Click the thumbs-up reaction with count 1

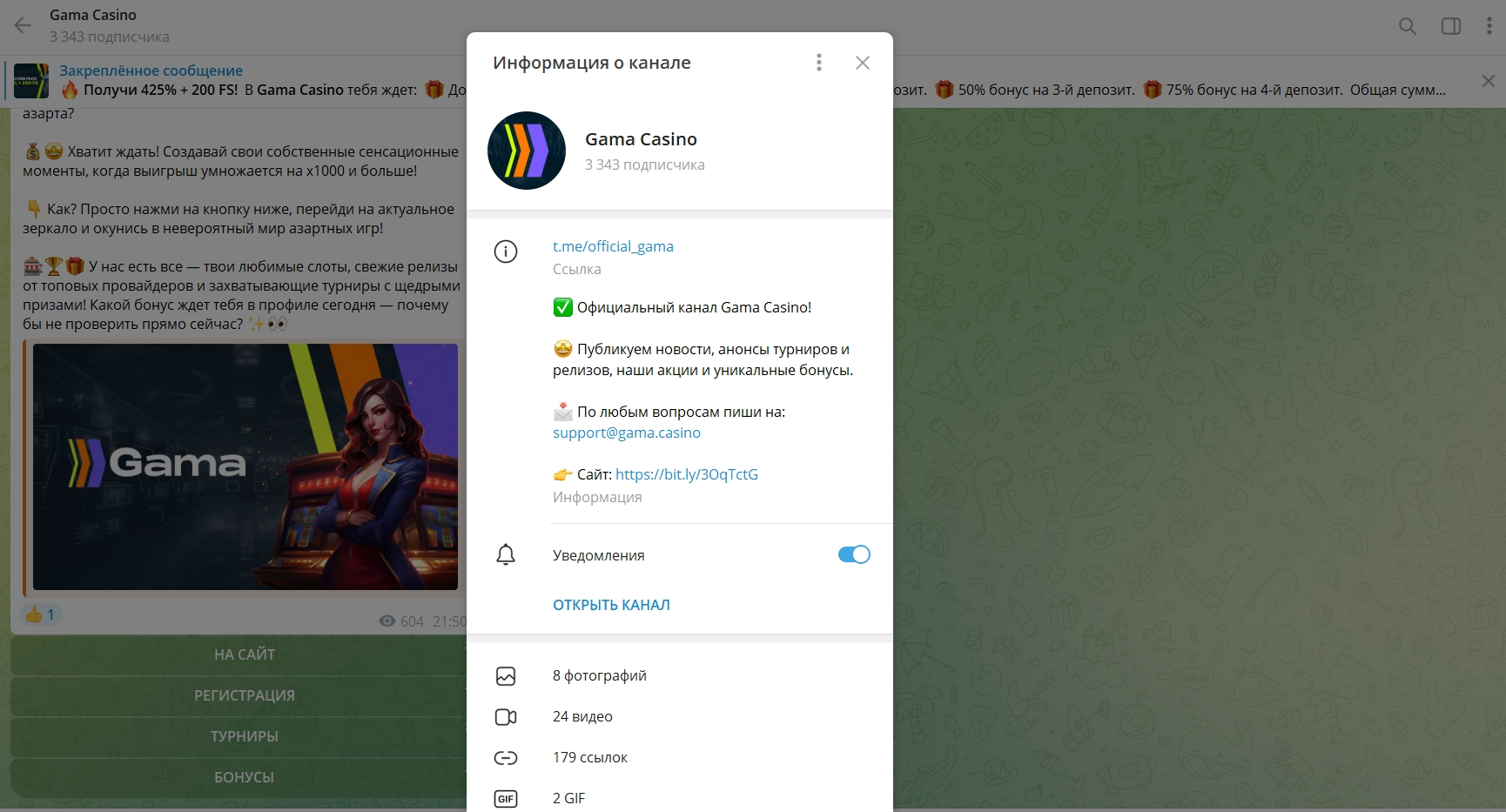tap(41, 614)
